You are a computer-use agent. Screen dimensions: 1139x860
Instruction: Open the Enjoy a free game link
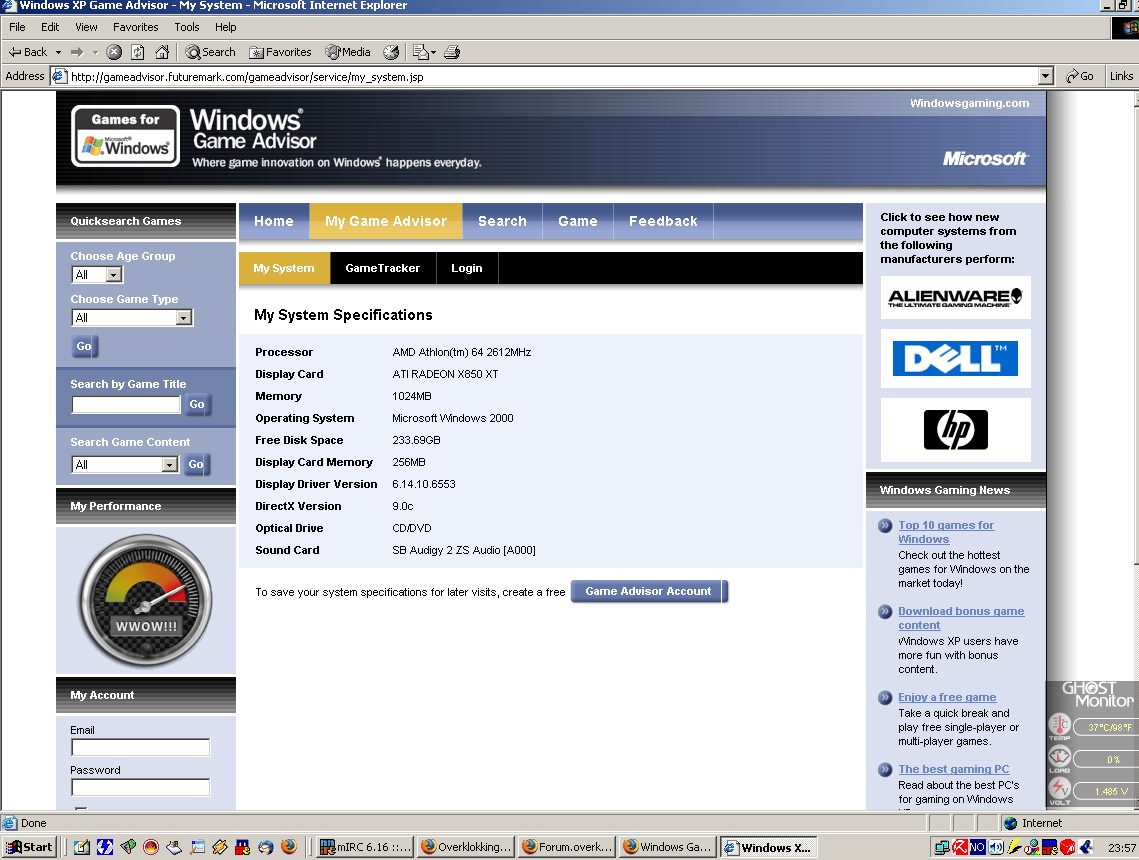point(947,697)
